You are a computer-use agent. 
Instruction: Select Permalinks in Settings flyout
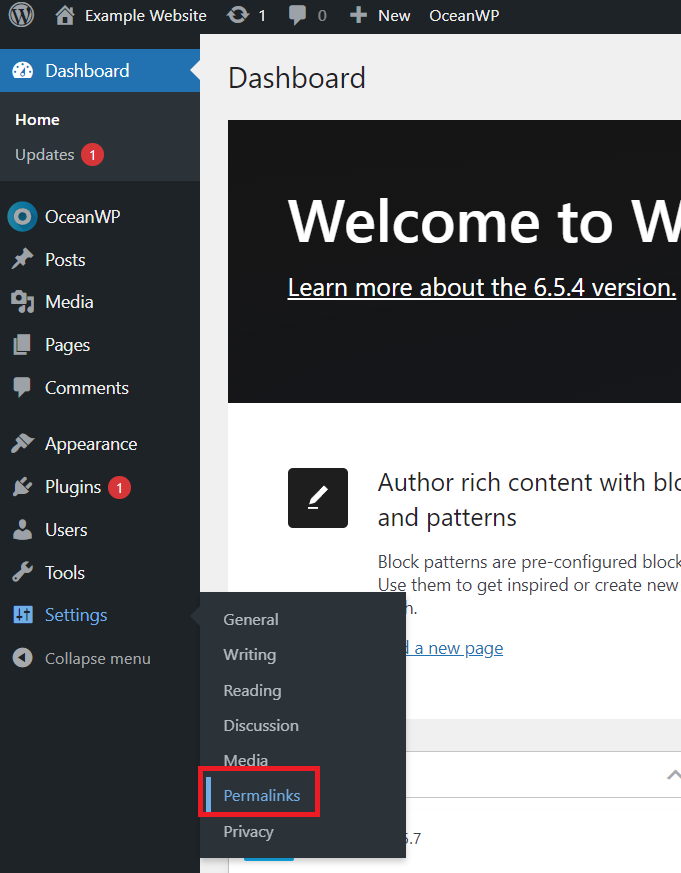(x=262, y=795)
